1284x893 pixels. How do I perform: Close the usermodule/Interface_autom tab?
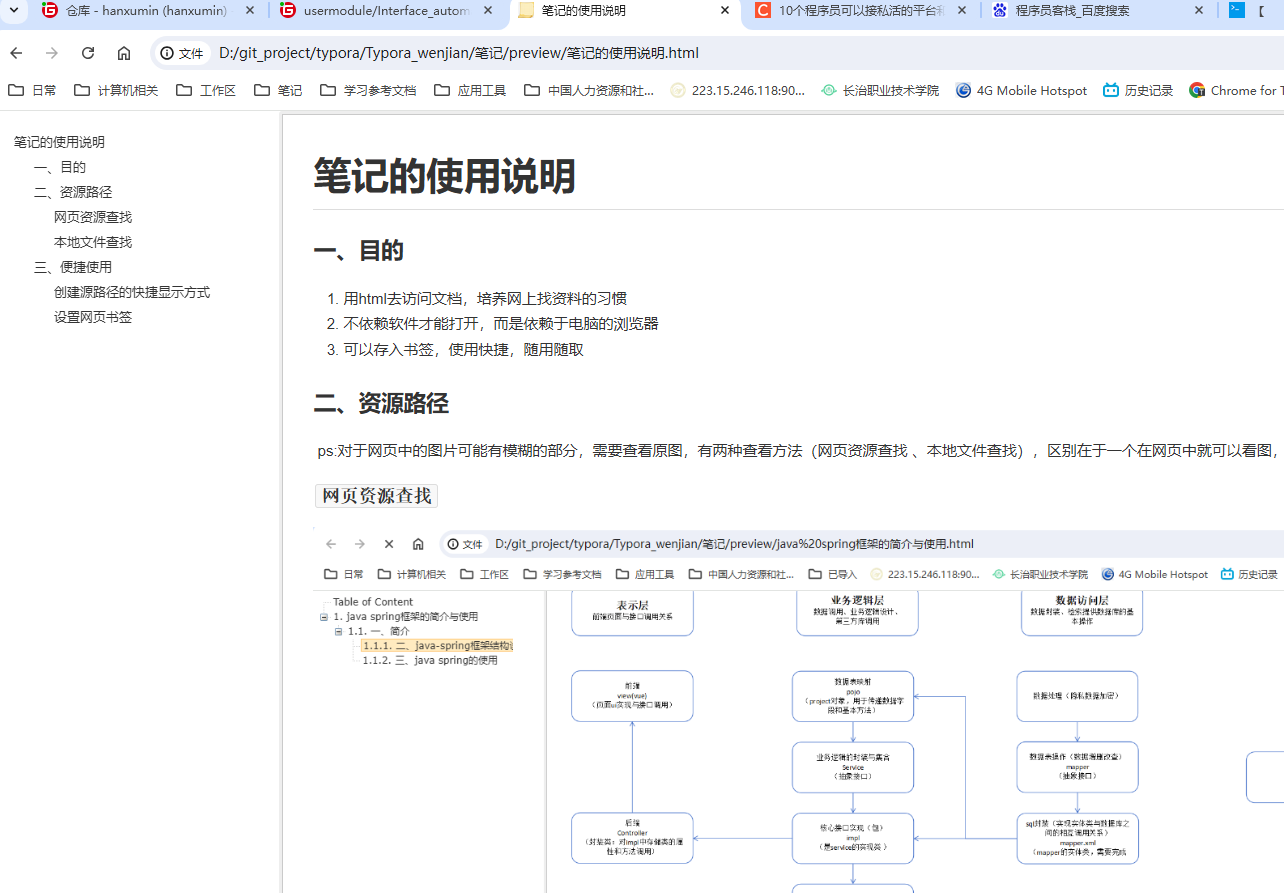point(488,10)
